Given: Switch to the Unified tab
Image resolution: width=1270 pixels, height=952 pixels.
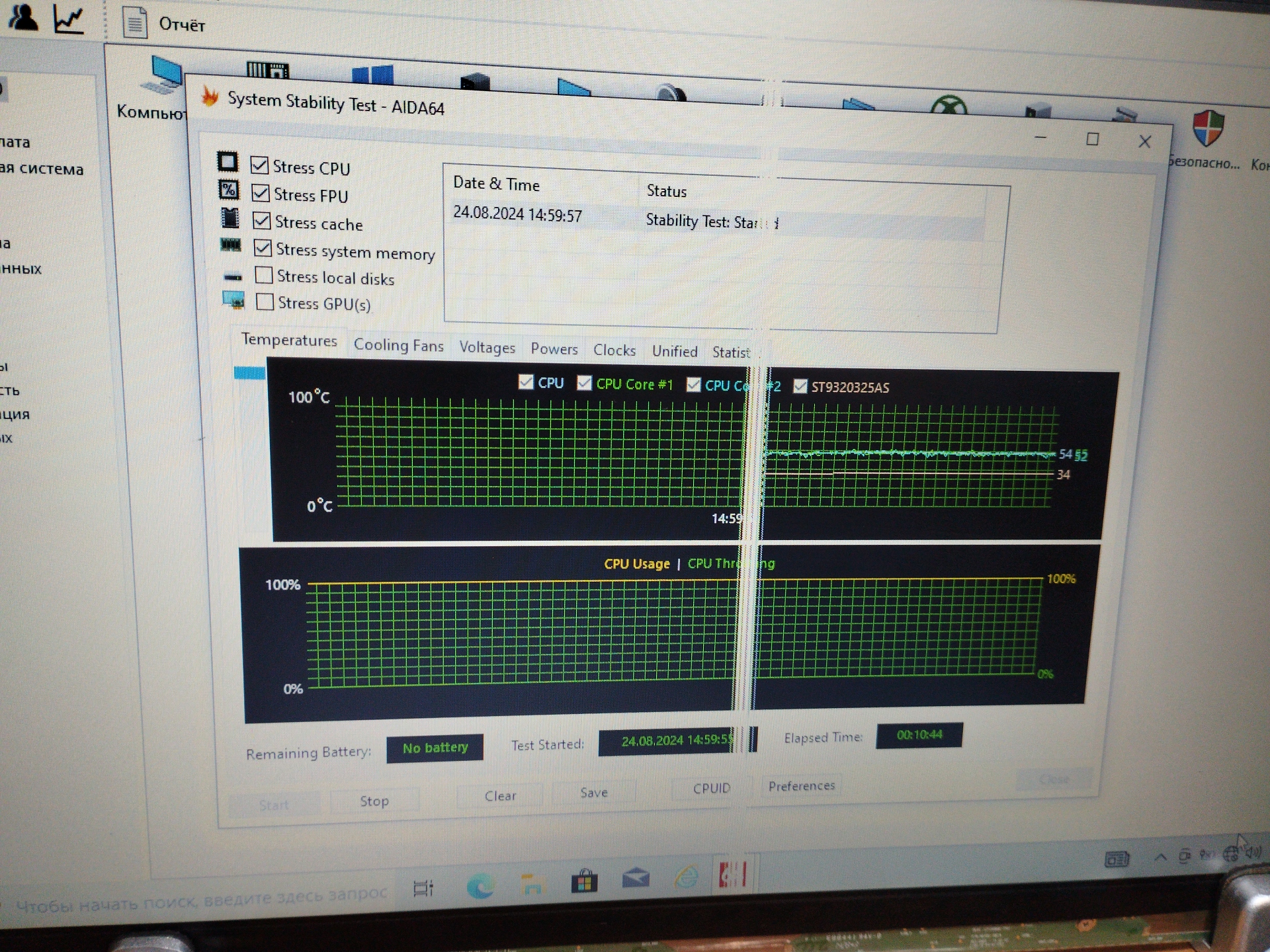Looking at the screenshot, I should pos(675,352).
